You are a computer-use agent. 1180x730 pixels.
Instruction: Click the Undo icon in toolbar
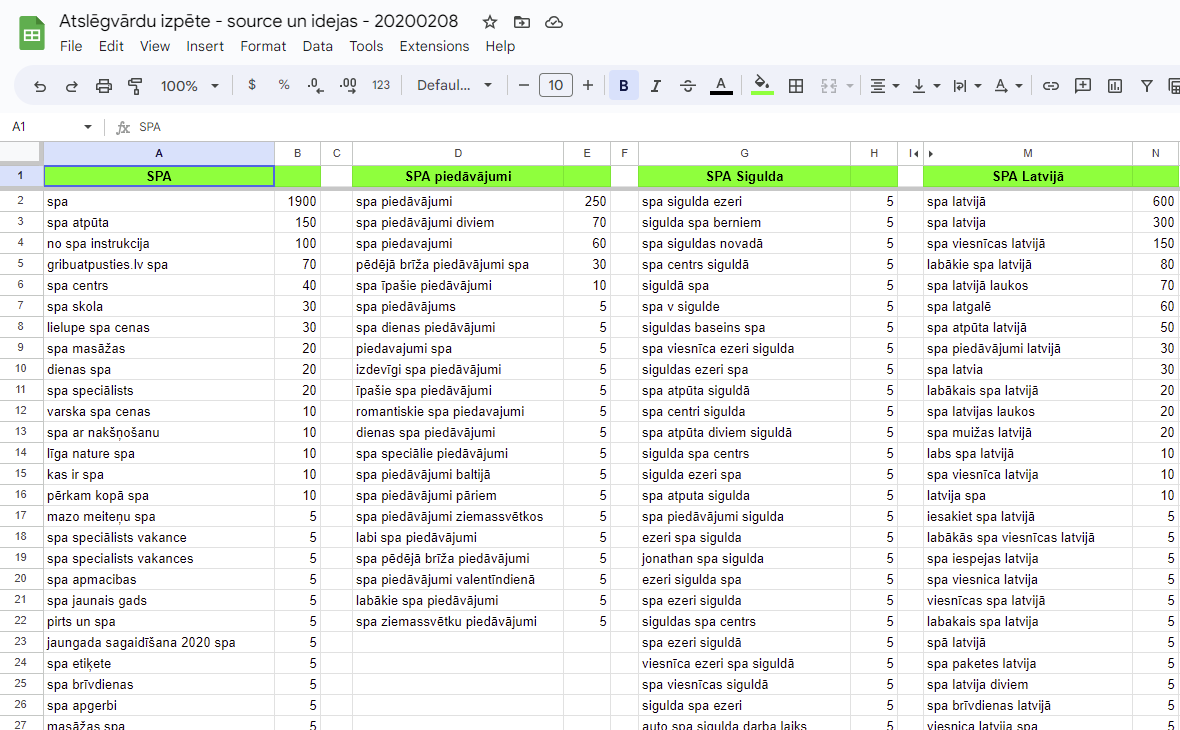(40, 86)
